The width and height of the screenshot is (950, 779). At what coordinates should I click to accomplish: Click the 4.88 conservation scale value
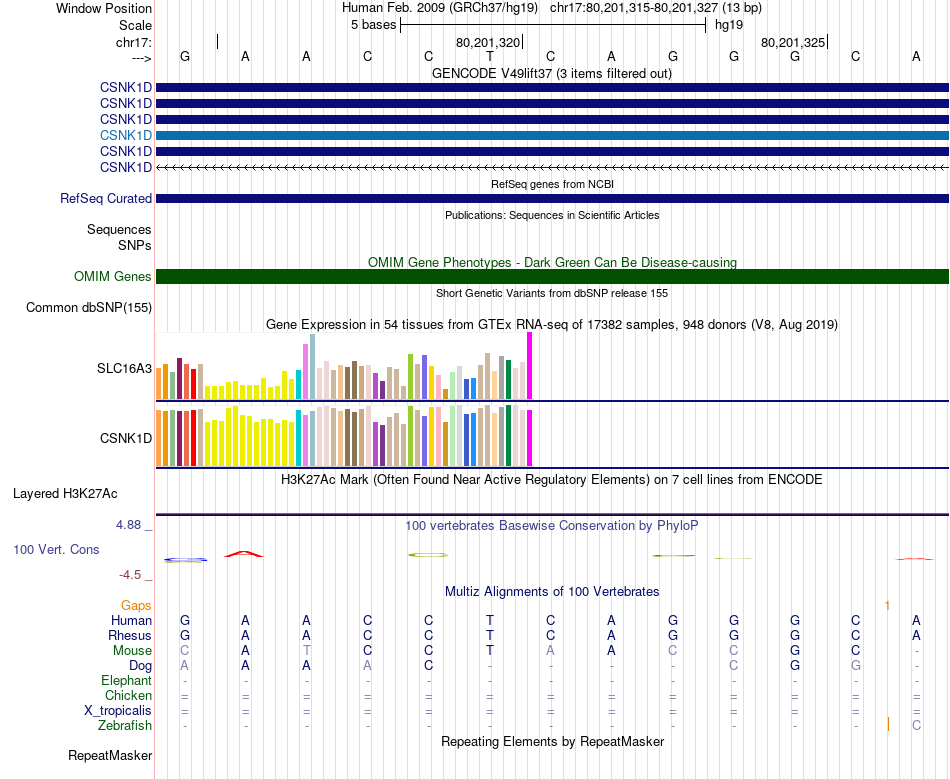(128, 525)
